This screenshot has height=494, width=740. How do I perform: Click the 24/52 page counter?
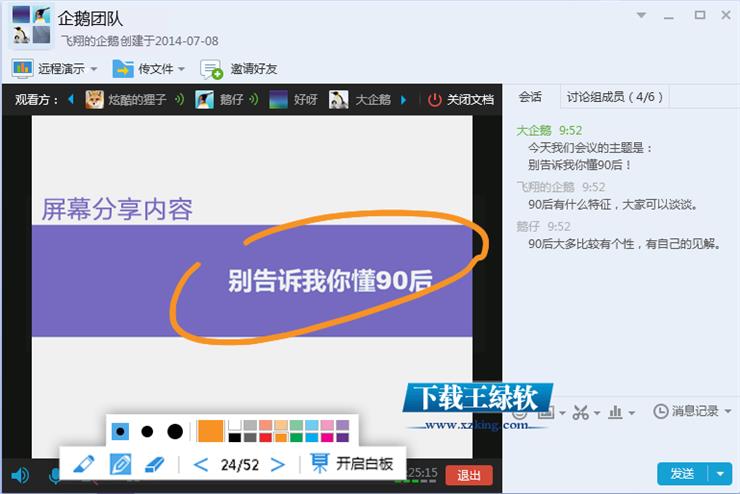(240, 465)
